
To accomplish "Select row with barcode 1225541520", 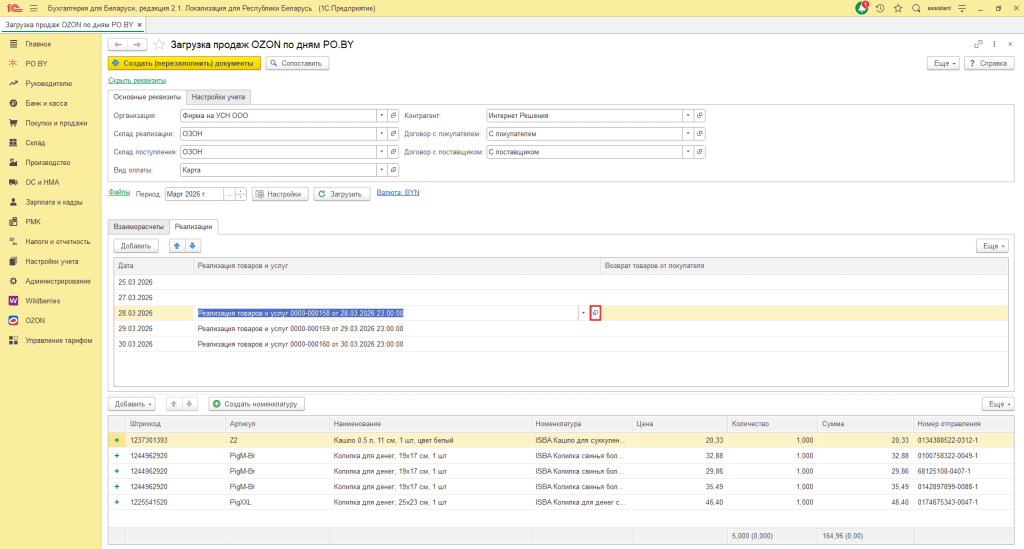I will [x=561, y=502].
